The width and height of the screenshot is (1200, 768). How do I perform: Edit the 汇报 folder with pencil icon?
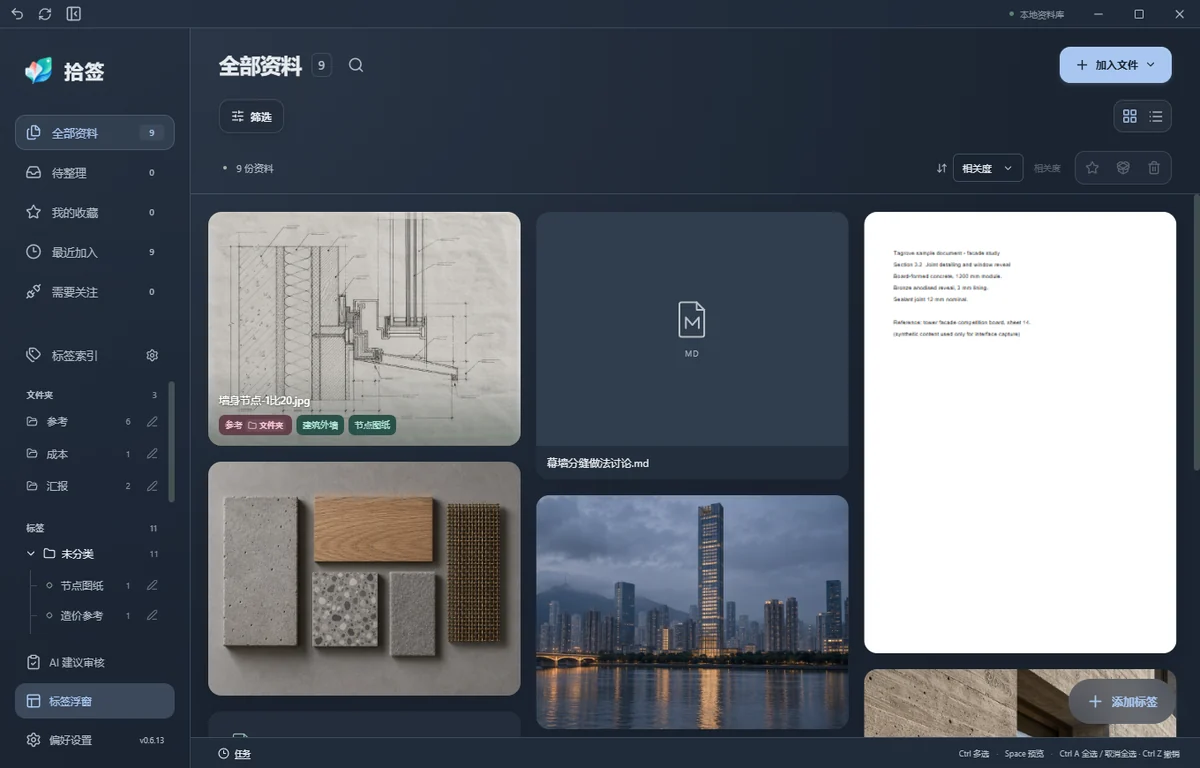pyautogui.click(x=152, y=486)
